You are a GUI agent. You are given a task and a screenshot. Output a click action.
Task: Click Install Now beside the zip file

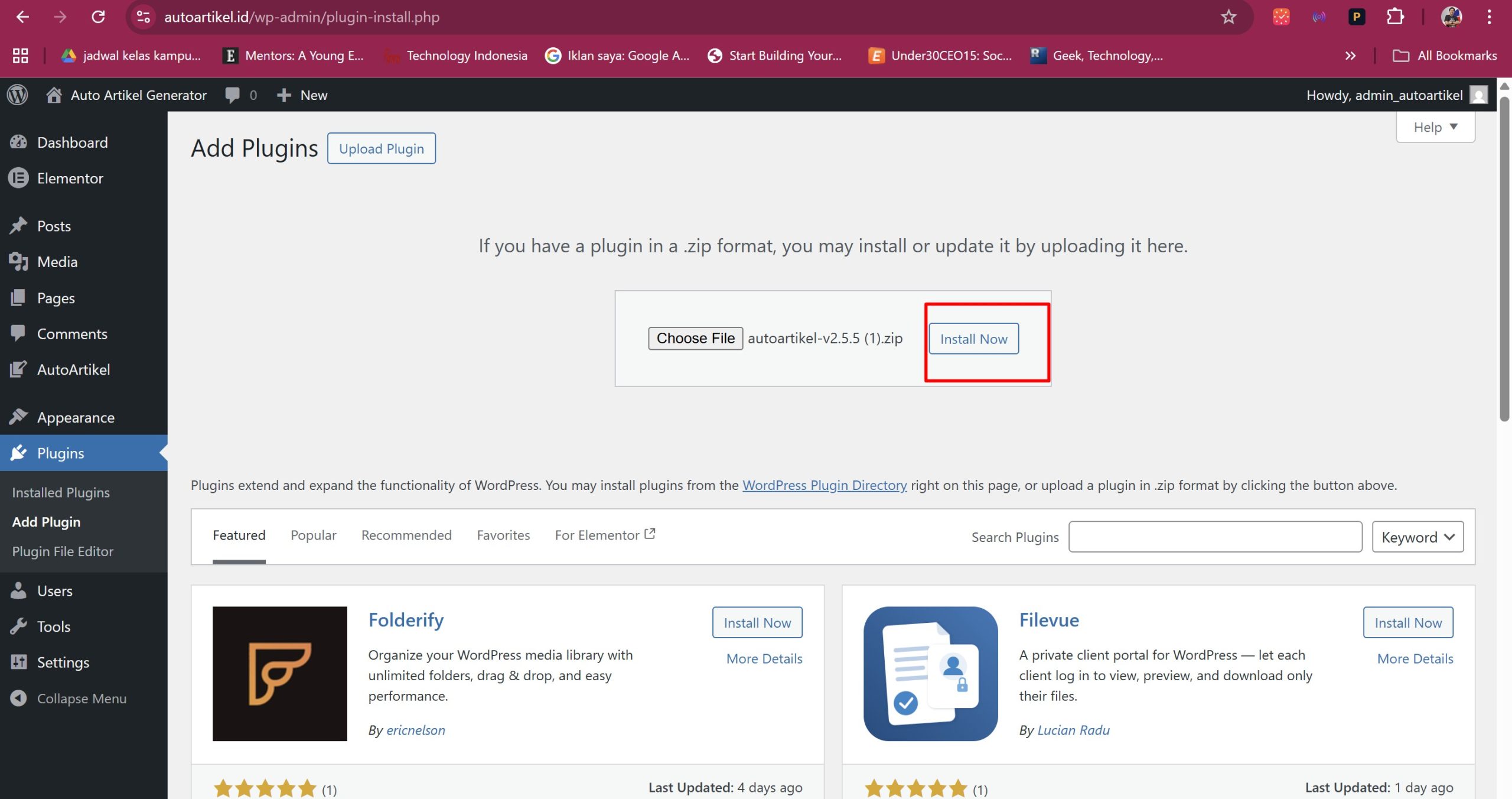(973, 339)
